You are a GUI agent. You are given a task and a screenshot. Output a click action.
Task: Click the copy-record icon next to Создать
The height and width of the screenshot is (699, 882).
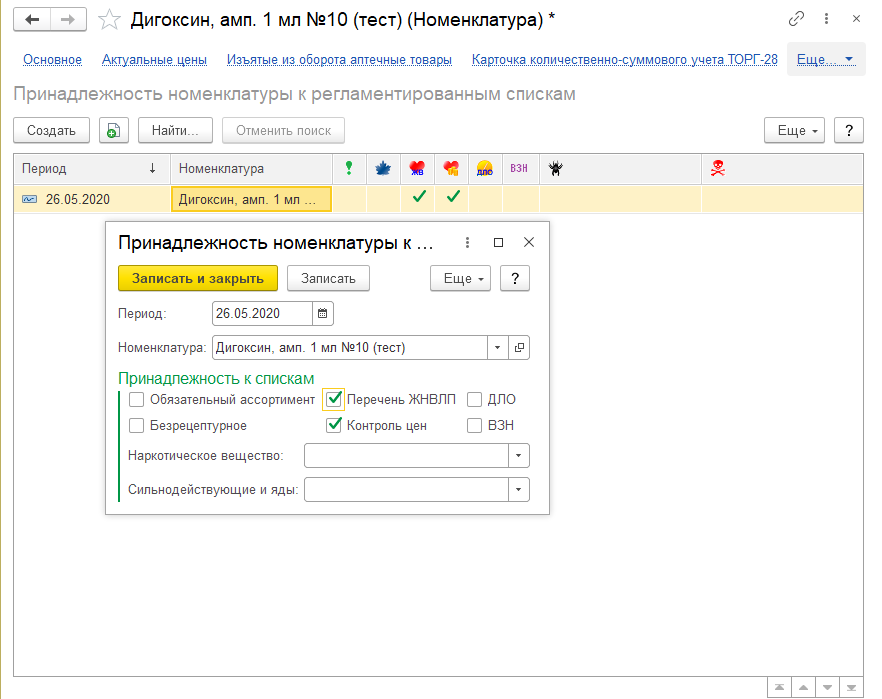pyautogui.click(x=114, y=130)
